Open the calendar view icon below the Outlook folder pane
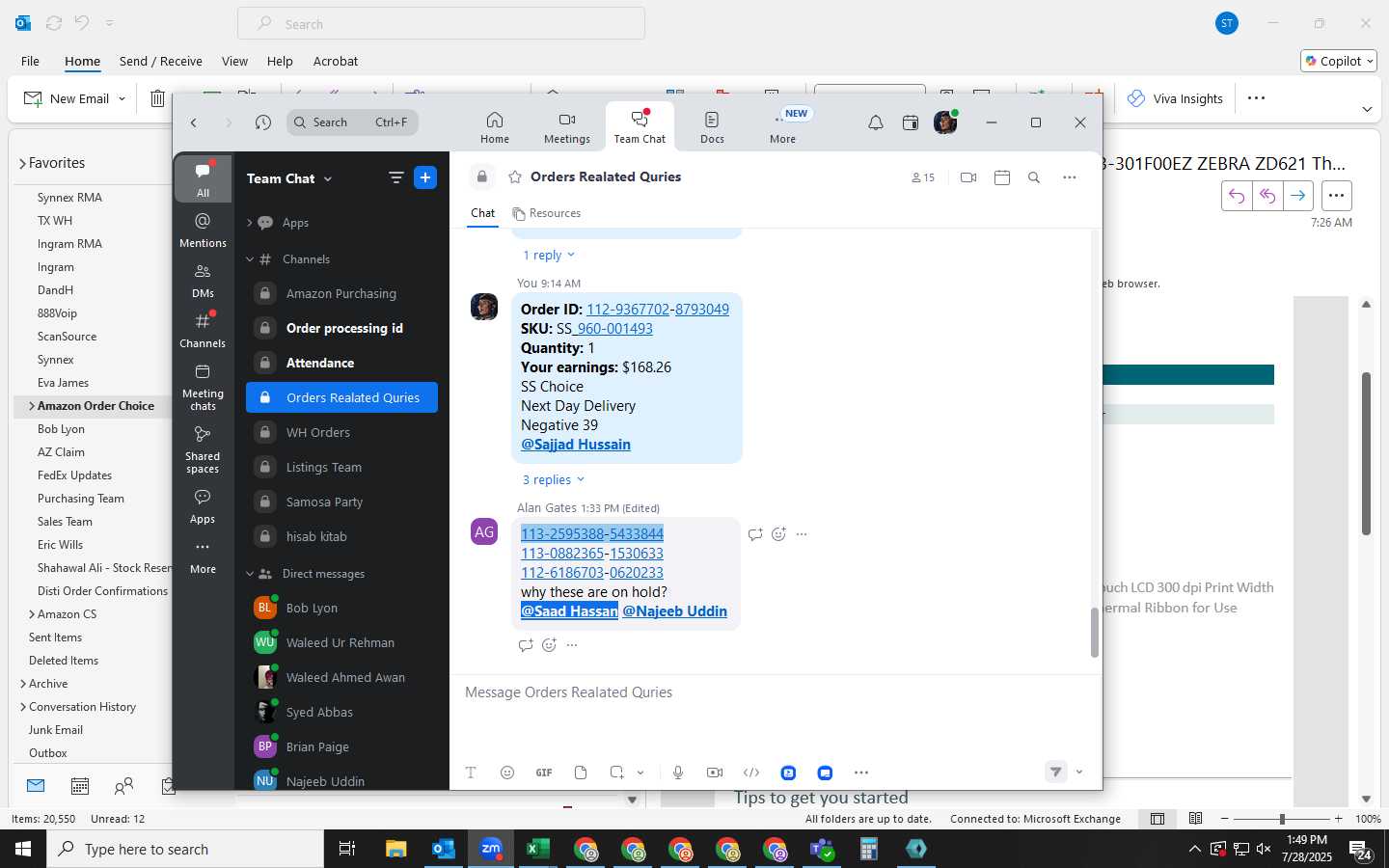This screenshot has height=868, width=1389. pos(80,787)
